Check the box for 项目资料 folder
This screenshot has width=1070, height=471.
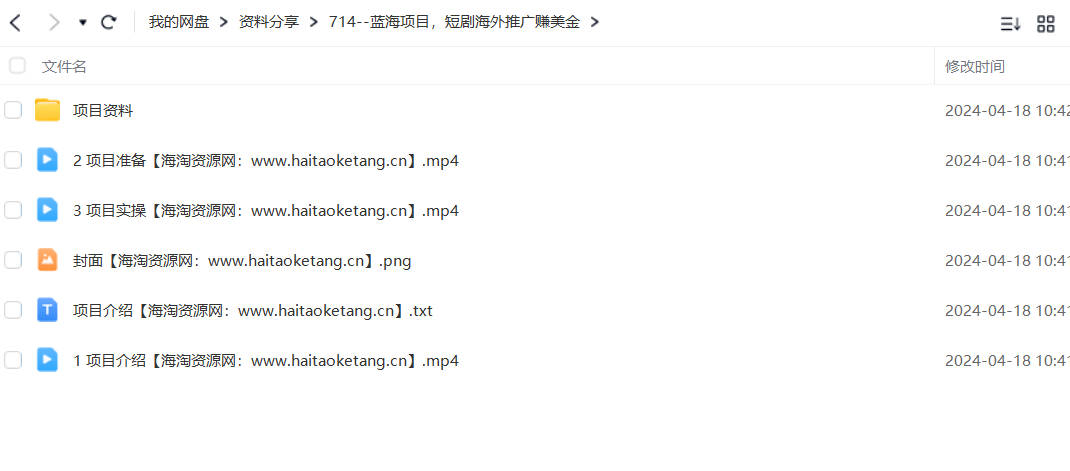coord(13,110)
